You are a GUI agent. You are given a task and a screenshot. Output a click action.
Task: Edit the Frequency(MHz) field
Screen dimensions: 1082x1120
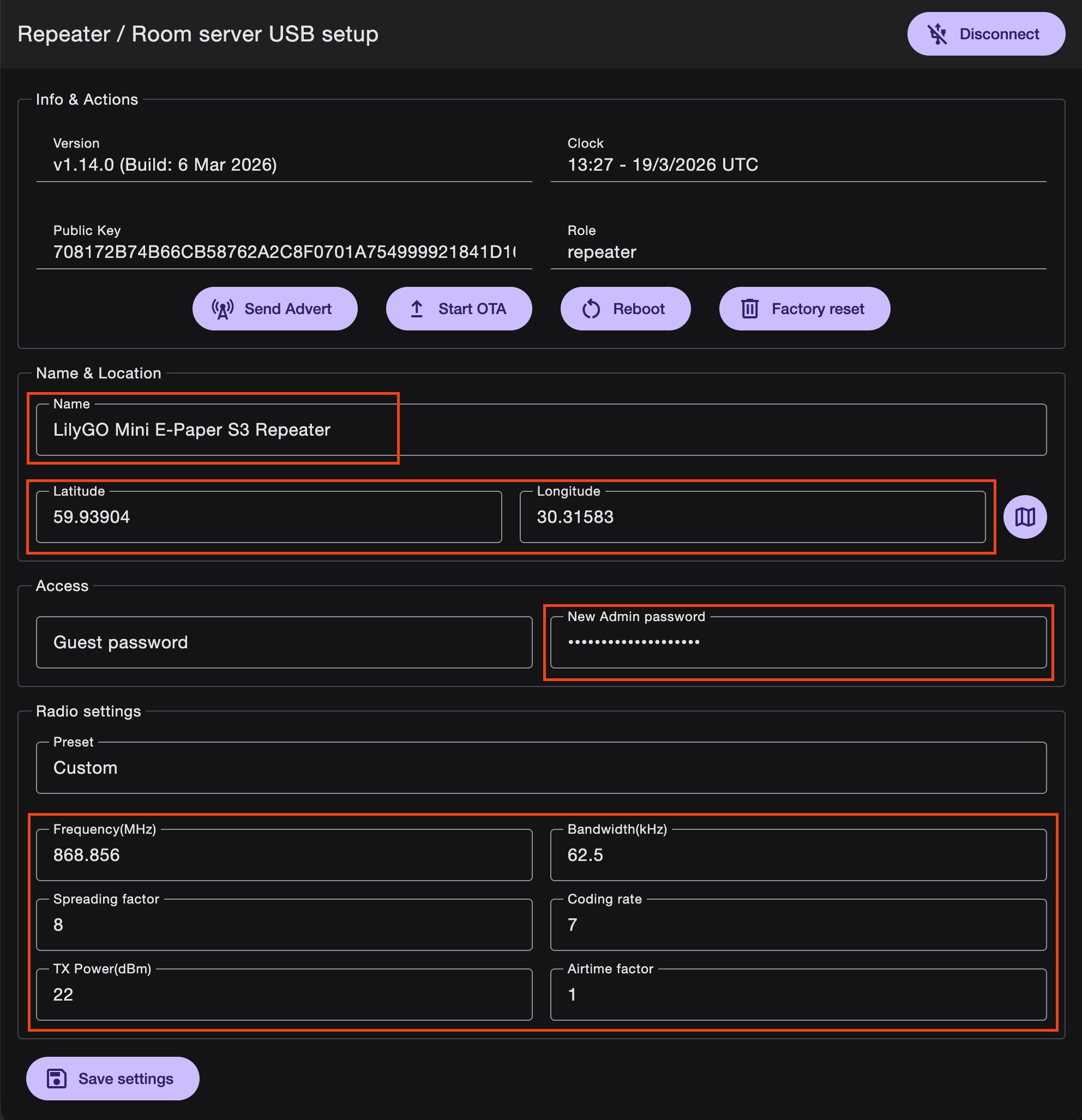pyautogui.click(x=284, y=855)
